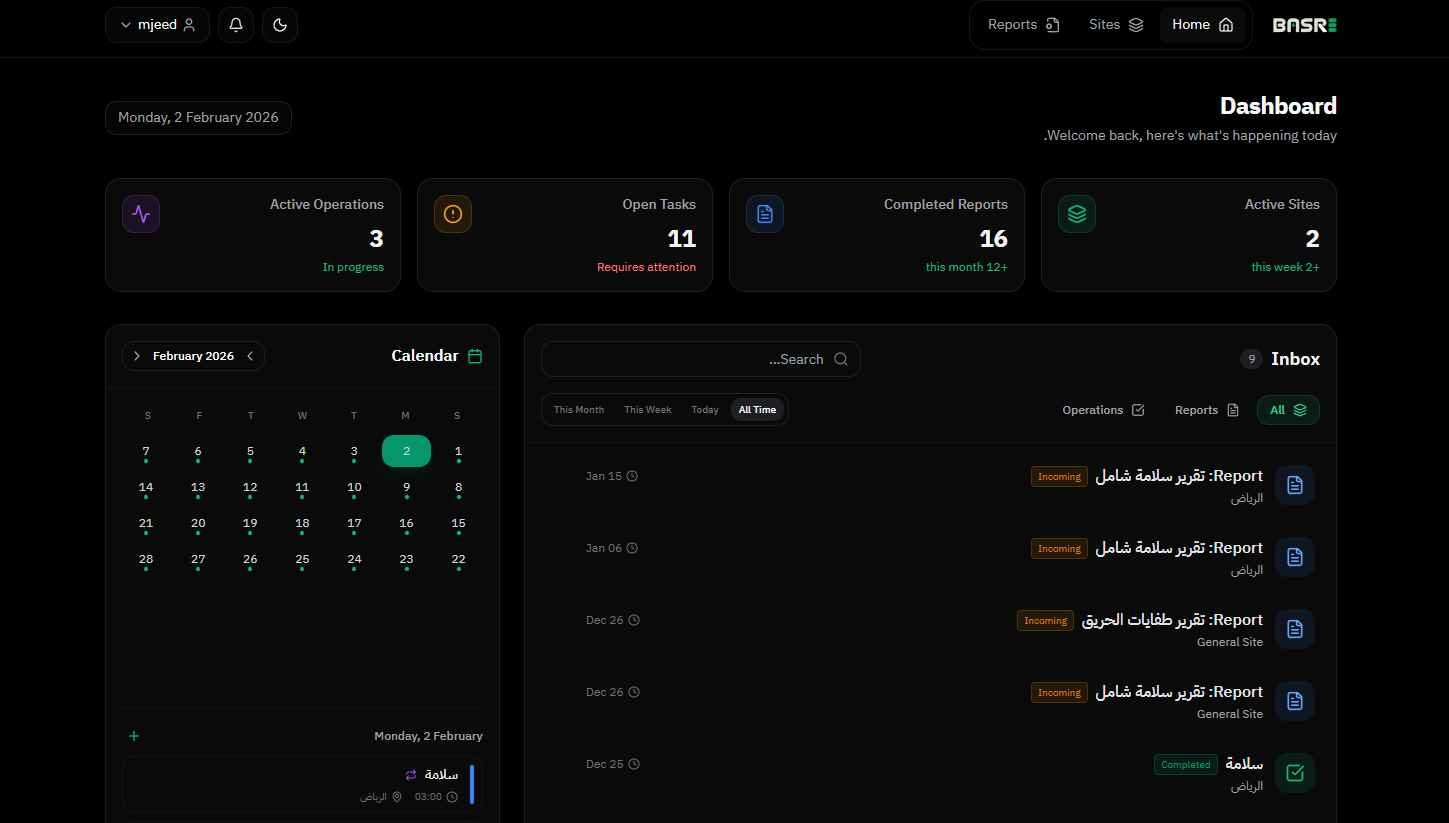1449x823 pixels.
Task: Open the document icon on the Jan 15 report
Action: coord(1294,484)
